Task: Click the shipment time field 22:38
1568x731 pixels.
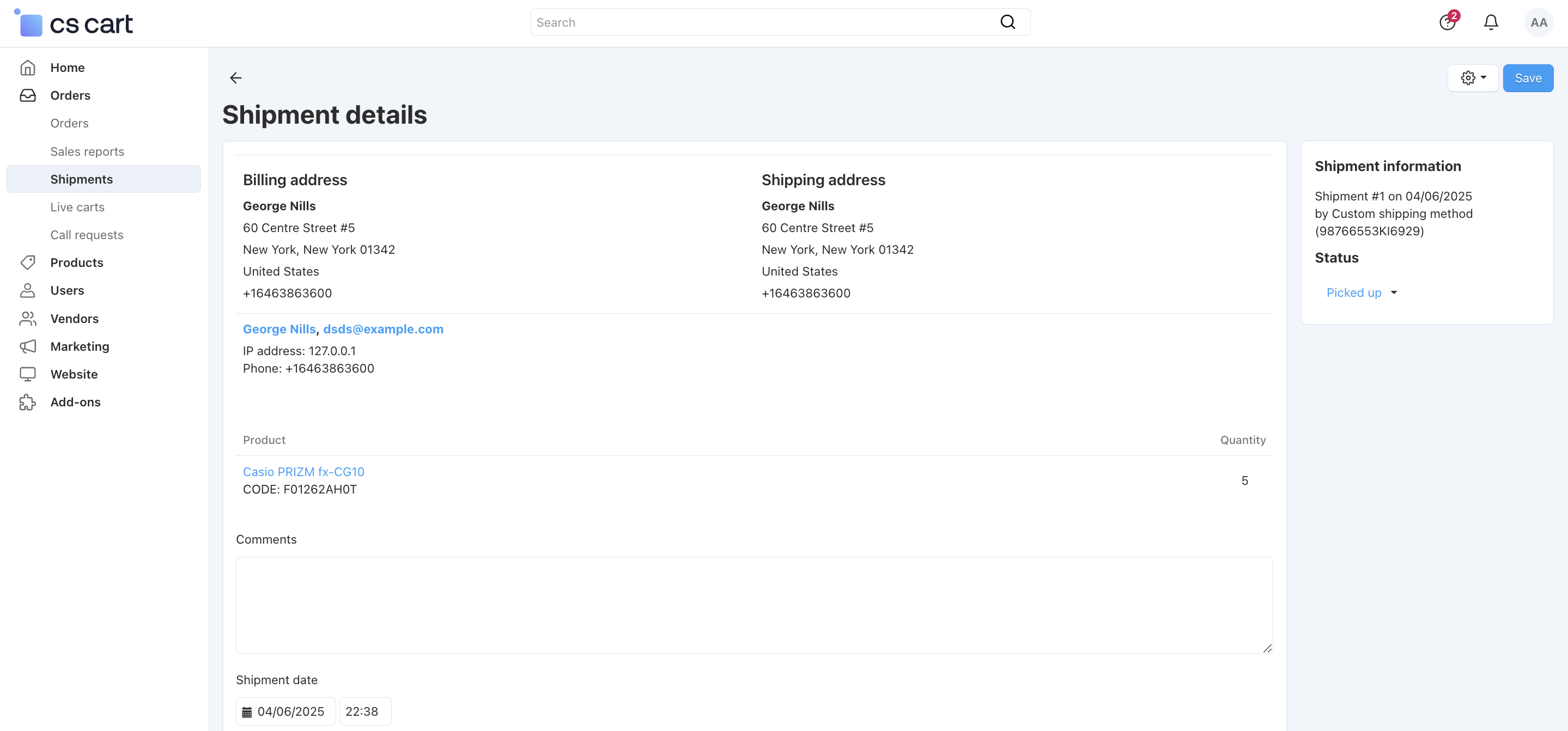Action: [365, 711]
